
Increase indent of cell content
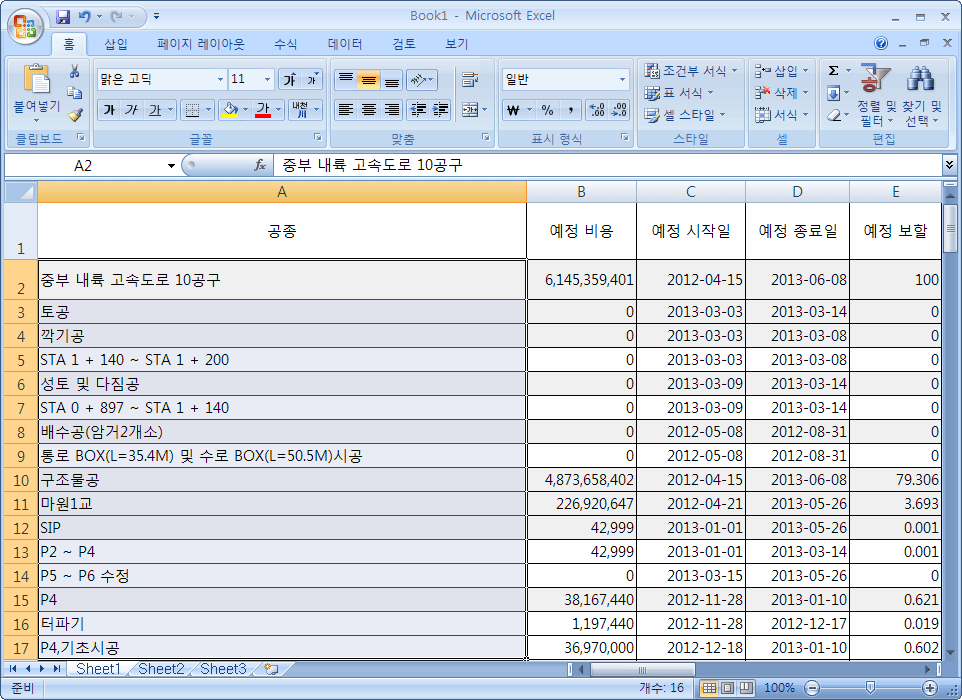(441, 110)
